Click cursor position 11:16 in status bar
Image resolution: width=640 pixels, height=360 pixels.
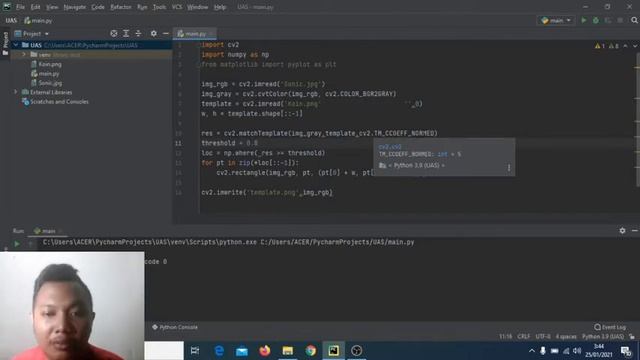[505, 337]
